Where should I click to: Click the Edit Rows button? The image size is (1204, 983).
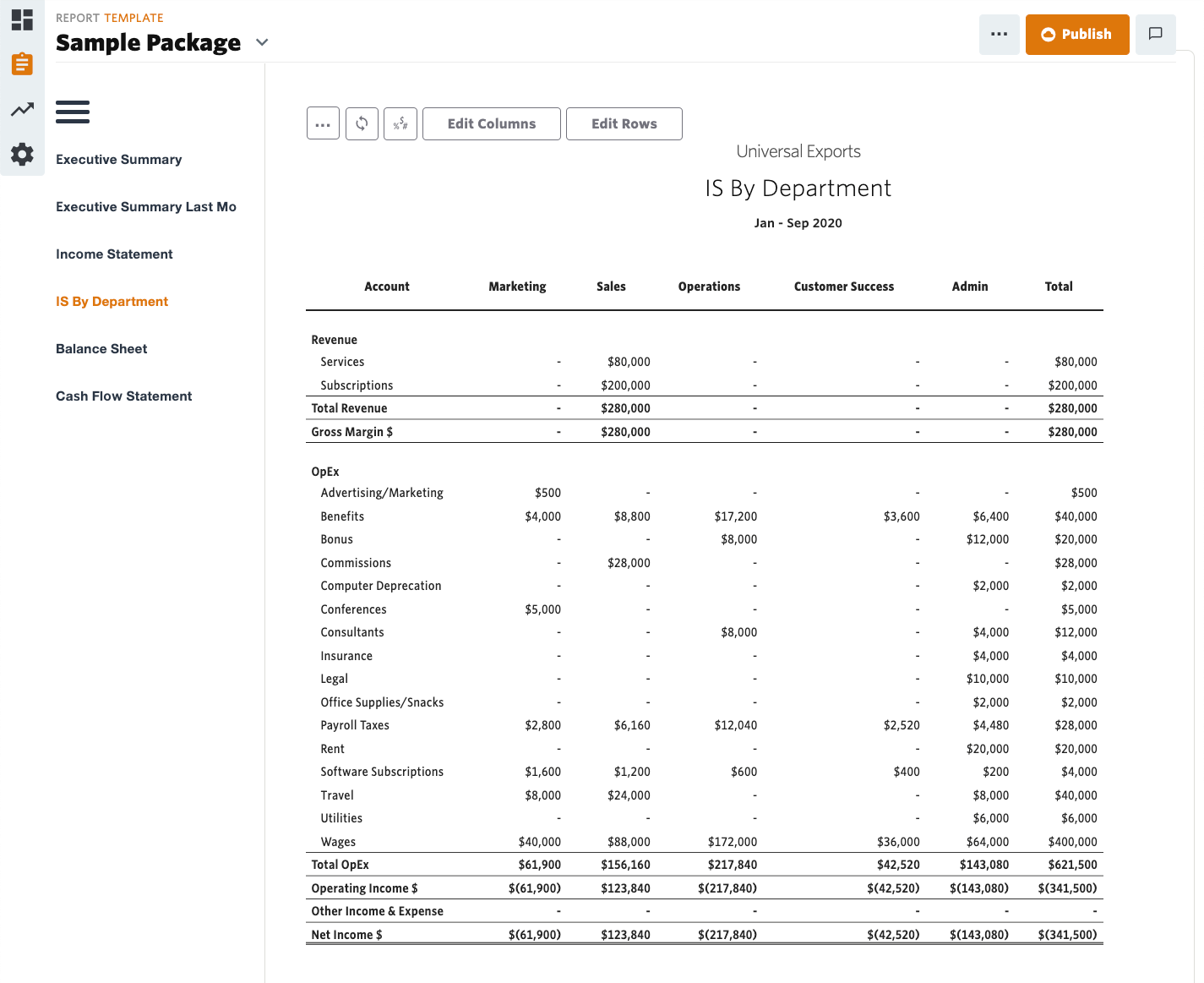[624, 123]
